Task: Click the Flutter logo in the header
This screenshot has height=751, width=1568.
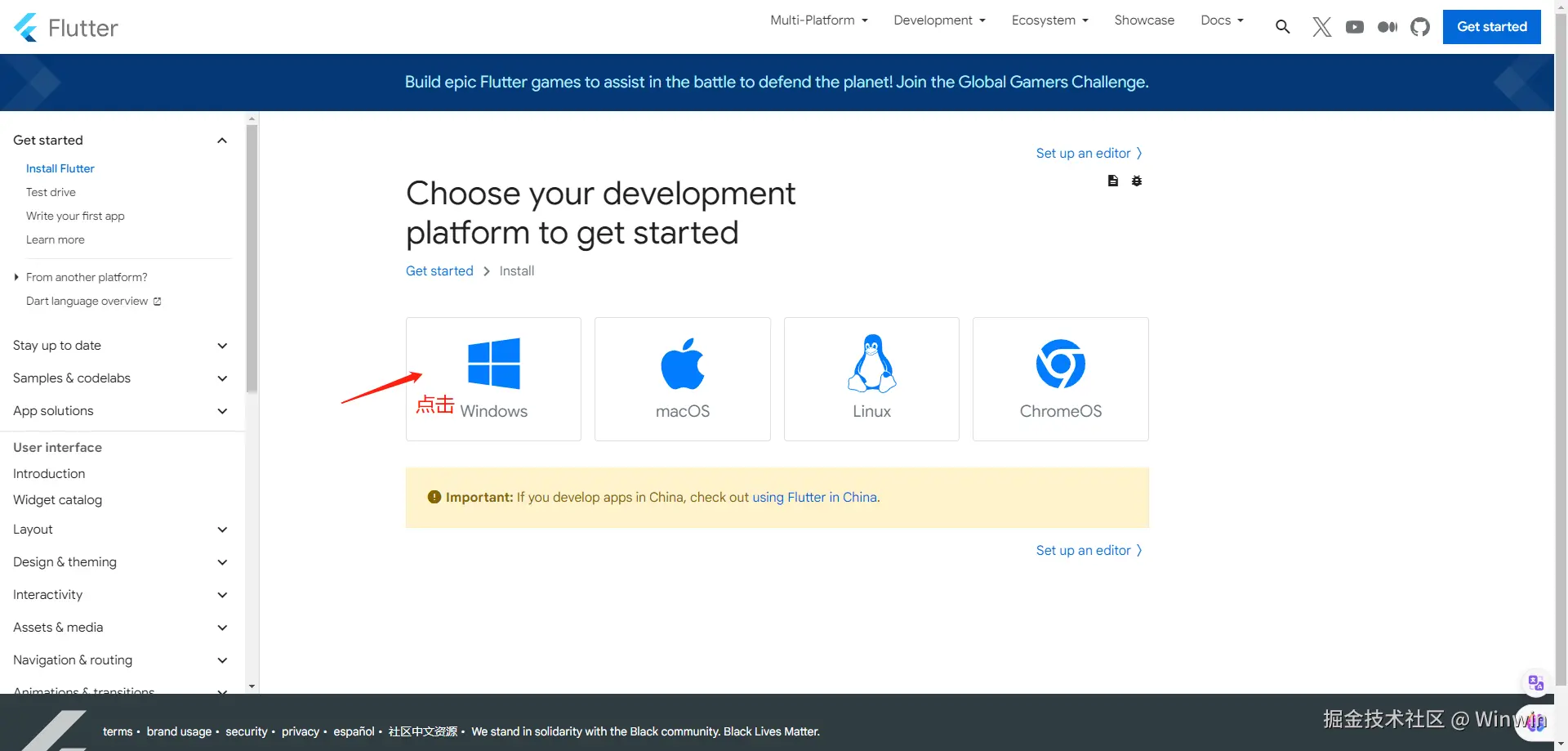Action: 66,28
